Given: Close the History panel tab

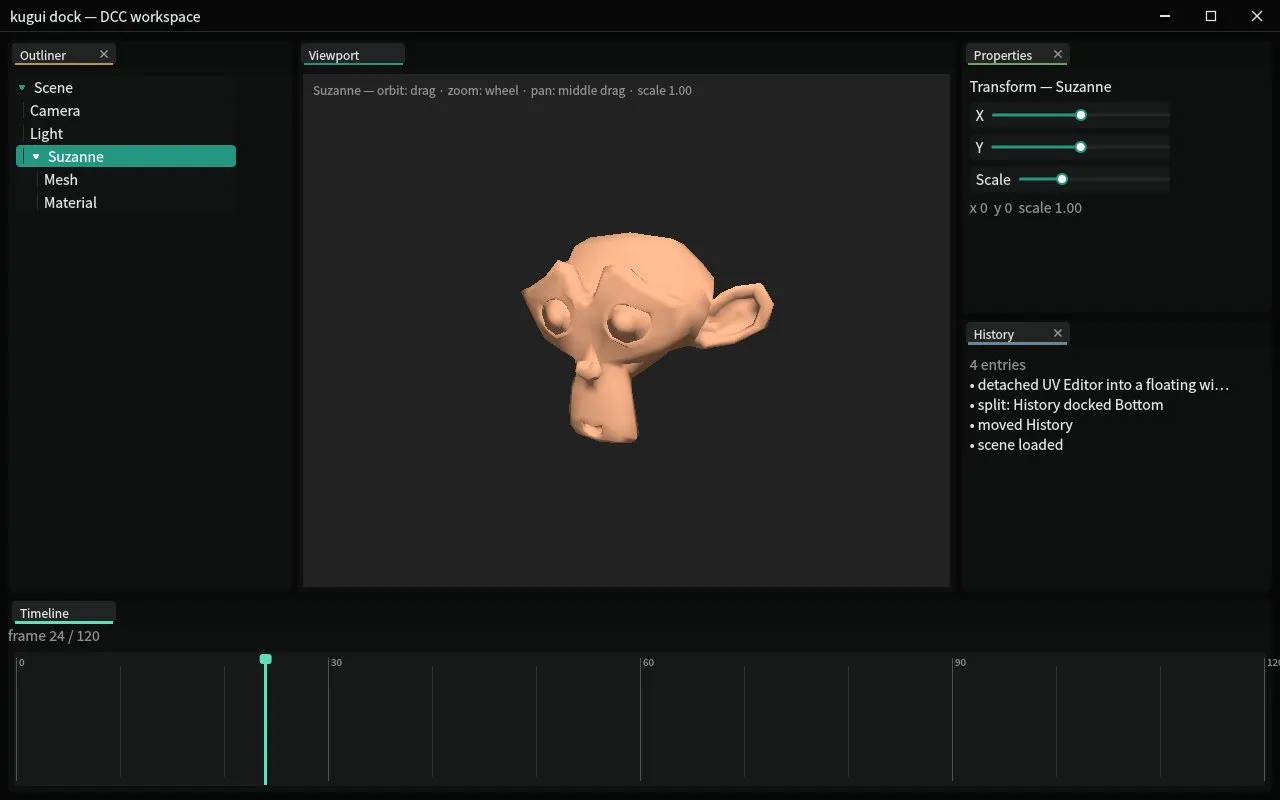Looking at the screenshot, I should (x=1057, y=333).
